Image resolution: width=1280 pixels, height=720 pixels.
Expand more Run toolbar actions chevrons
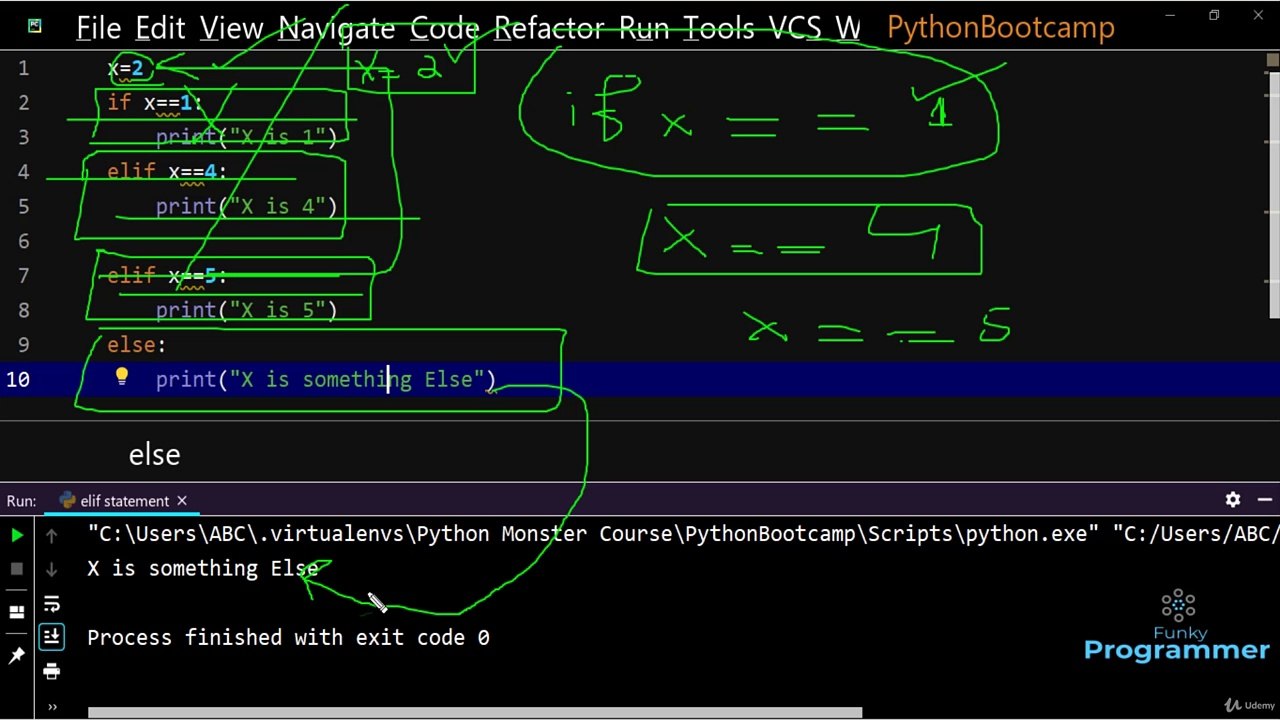[x=51, y=707]
